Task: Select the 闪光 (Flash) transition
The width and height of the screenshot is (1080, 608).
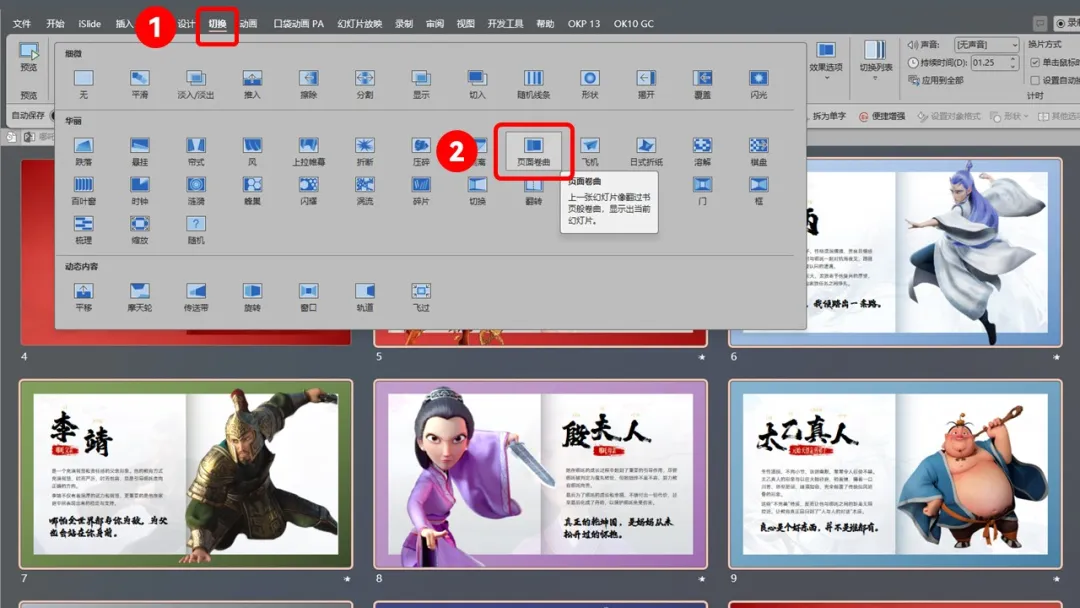Action: coord(759,84)
